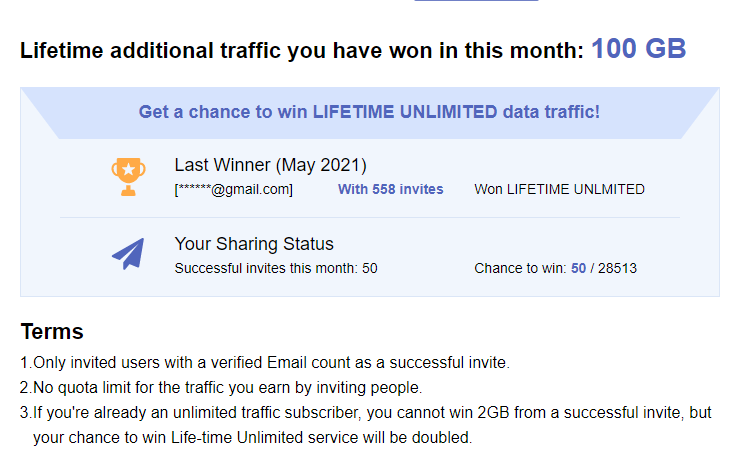Viewport: 740px width, 467px height.
Task: Click the lifetime additional traffic headline
Action: tap(301, 51)
